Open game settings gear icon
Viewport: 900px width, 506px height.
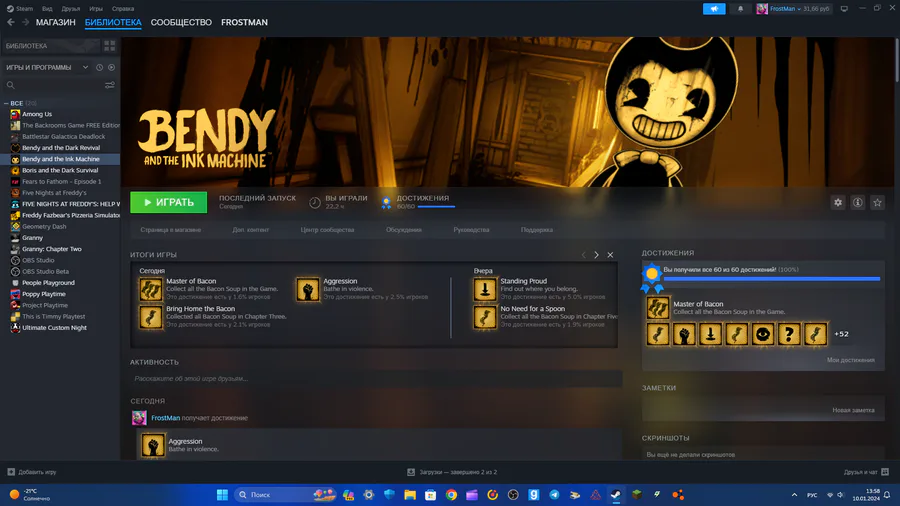pos(838,203)
